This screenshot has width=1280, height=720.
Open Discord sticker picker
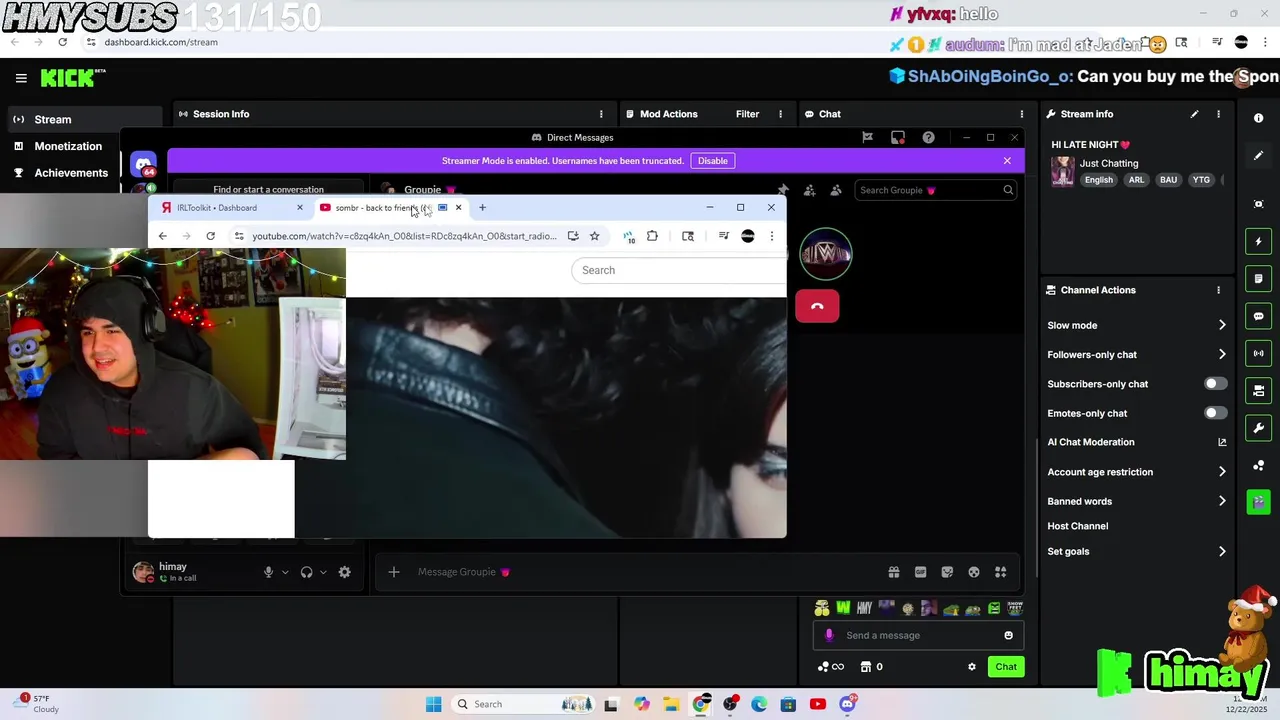click(947, 572)
